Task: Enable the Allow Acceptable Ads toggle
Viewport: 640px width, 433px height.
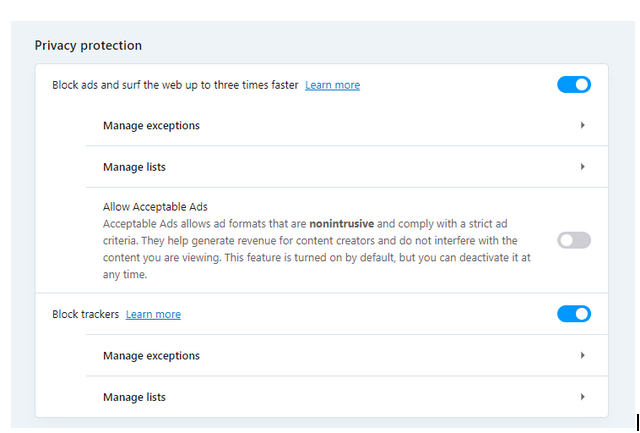Action: click(574, 240)
